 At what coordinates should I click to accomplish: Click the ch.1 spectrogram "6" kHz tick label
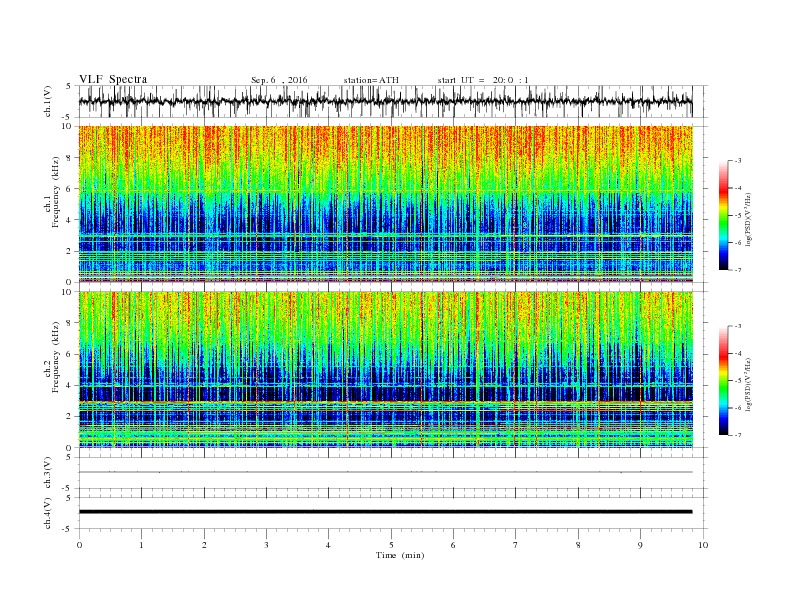[x=69, y=189]
